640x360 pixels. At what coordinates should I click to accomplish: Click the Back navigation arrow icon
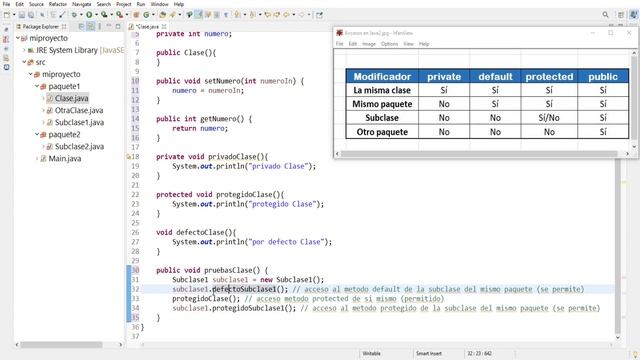pos(286,15)
